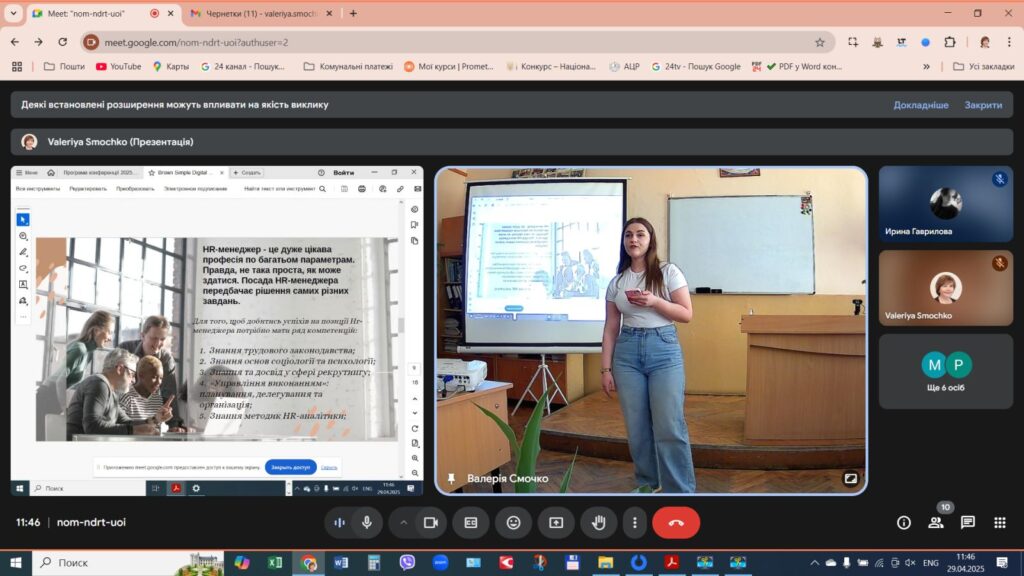Toggle the microphone mute button
1024x576 pixels.
tap(367, 522)
